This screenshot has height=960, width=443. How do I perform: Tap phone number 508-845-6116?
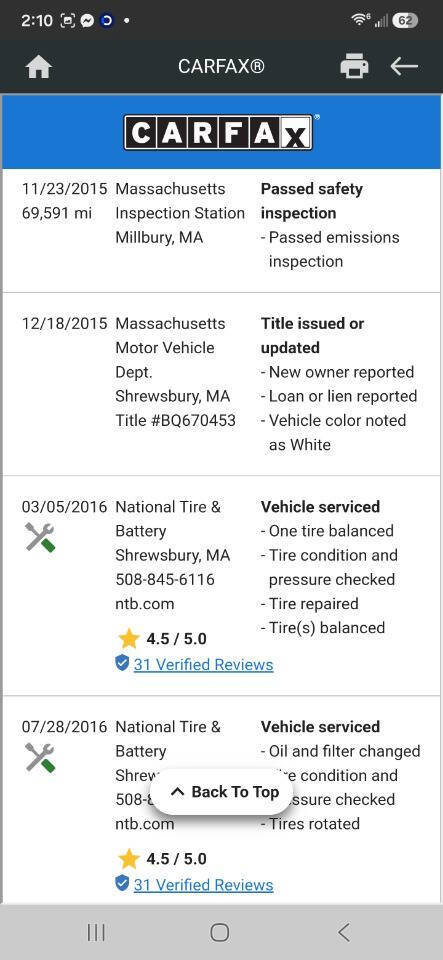[x=165, y=579]
